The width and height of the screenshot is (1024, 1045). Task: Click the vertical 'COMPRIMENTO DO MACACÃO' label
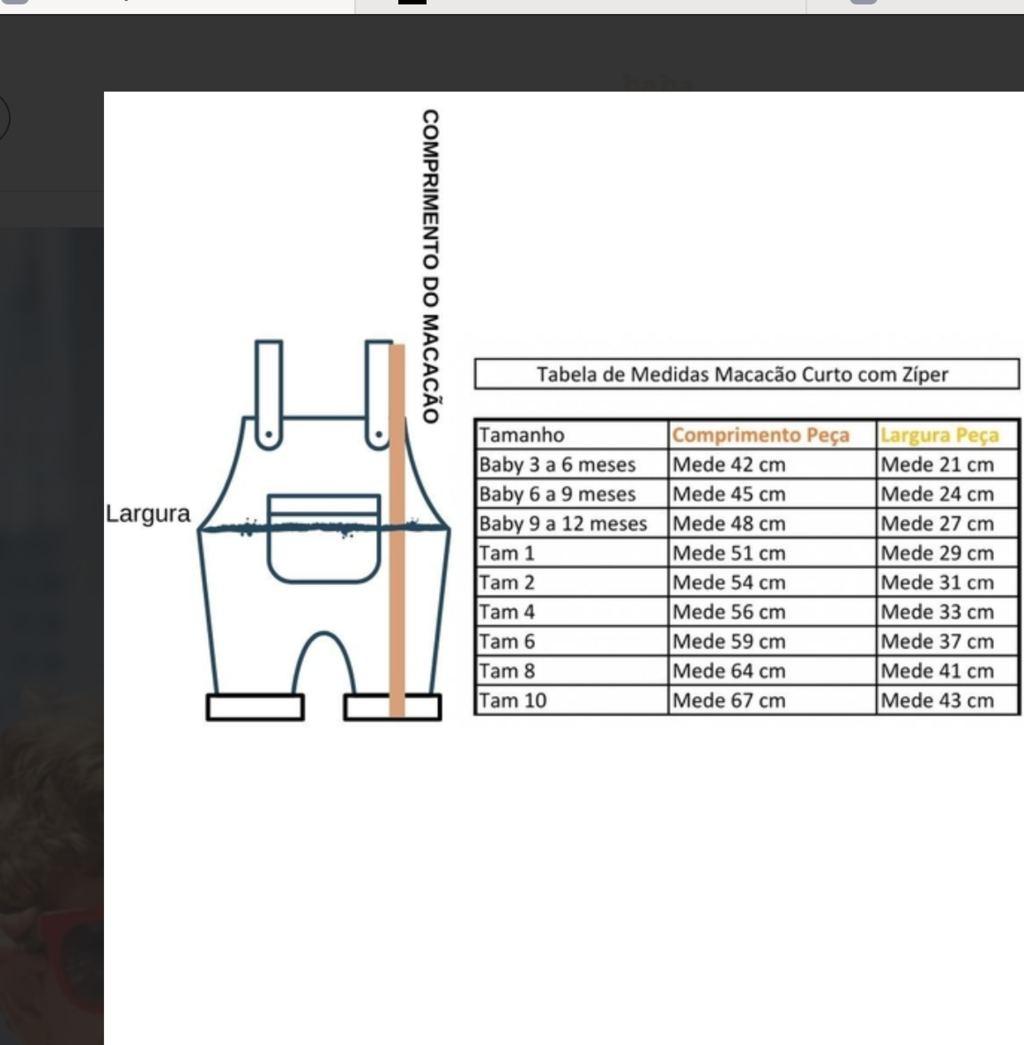431,267
